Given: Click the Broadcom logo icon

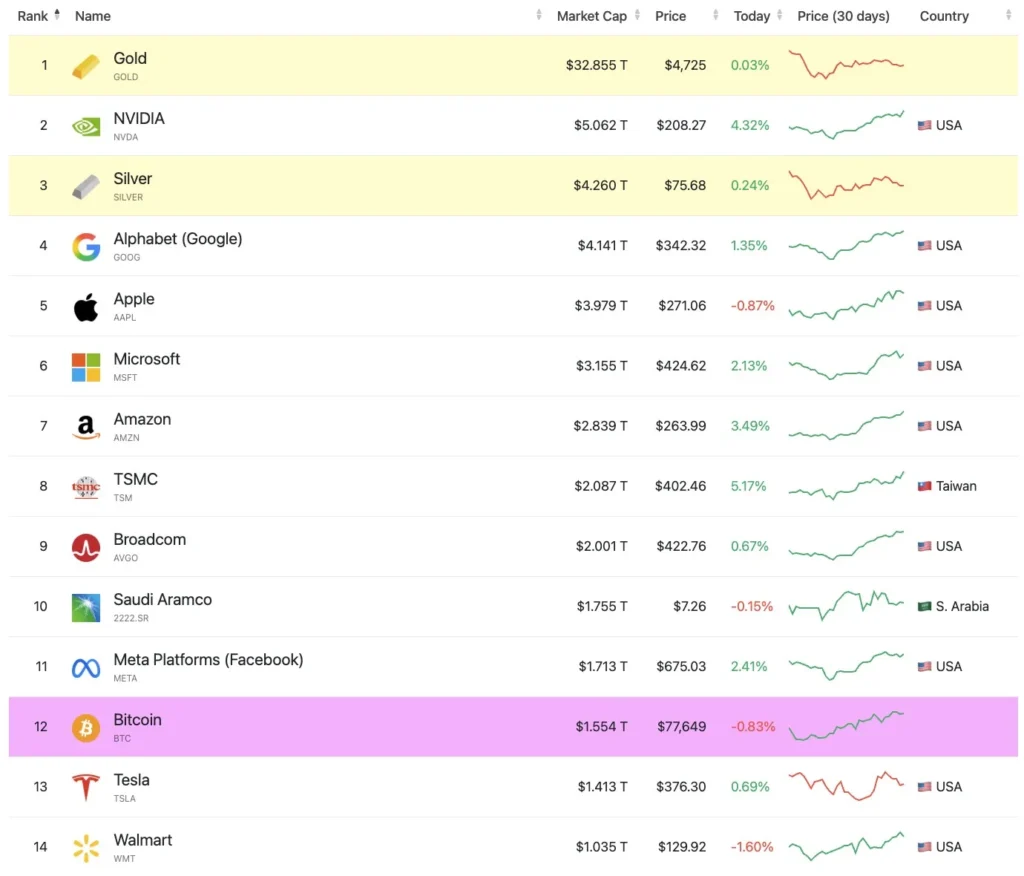Looking at the screenshot, I should [x=86, y=547].
